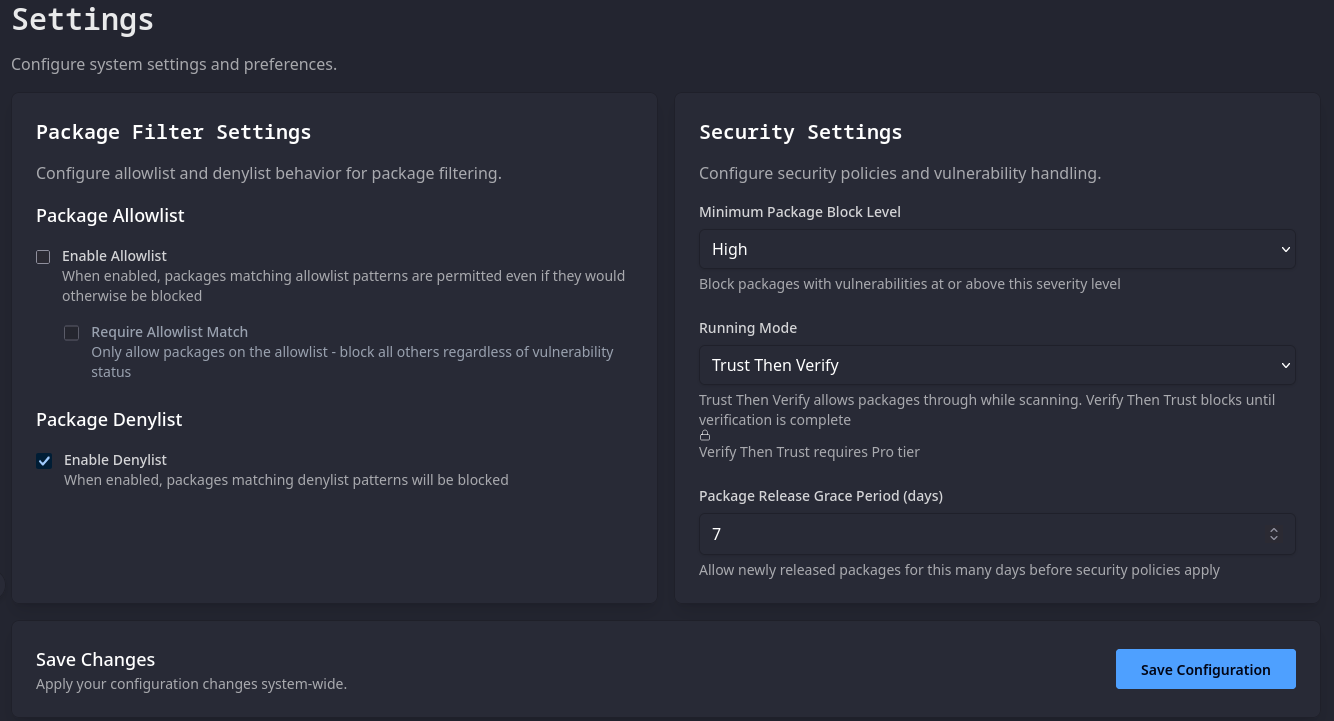Click the Package Filter Settings panel title
The width and height of the screenshot is (1334, 721).
[173, 132]
